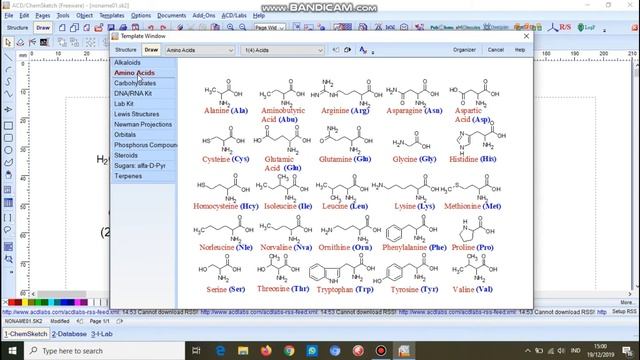Open PubChem search from toolbar

point(442,27)
